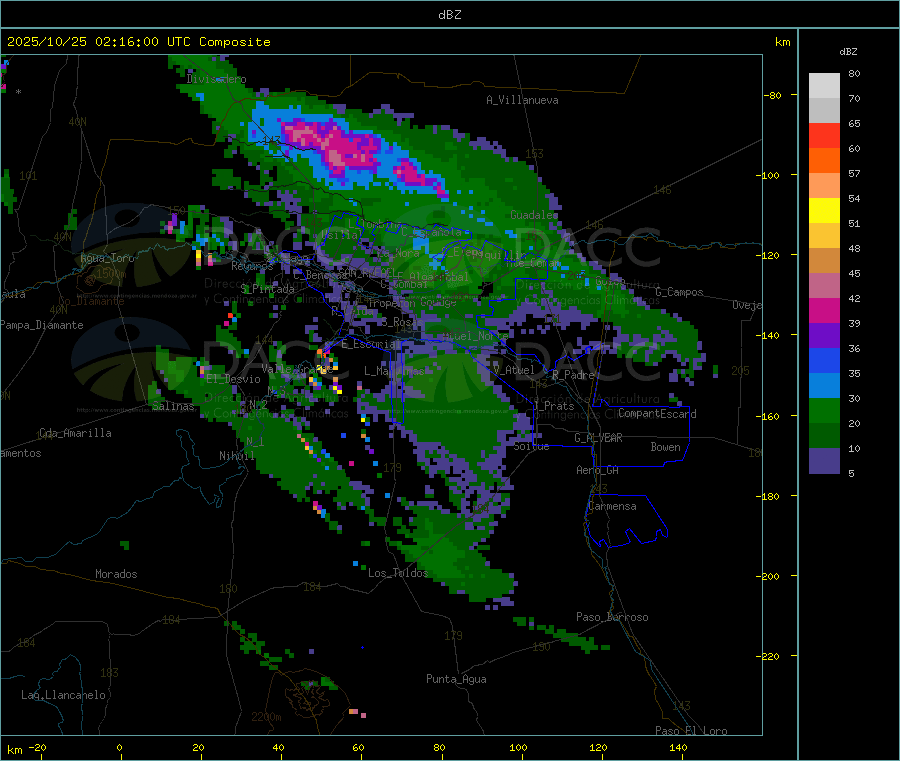
Task: Click the S_Pintada map label
Action: (267, 289)
